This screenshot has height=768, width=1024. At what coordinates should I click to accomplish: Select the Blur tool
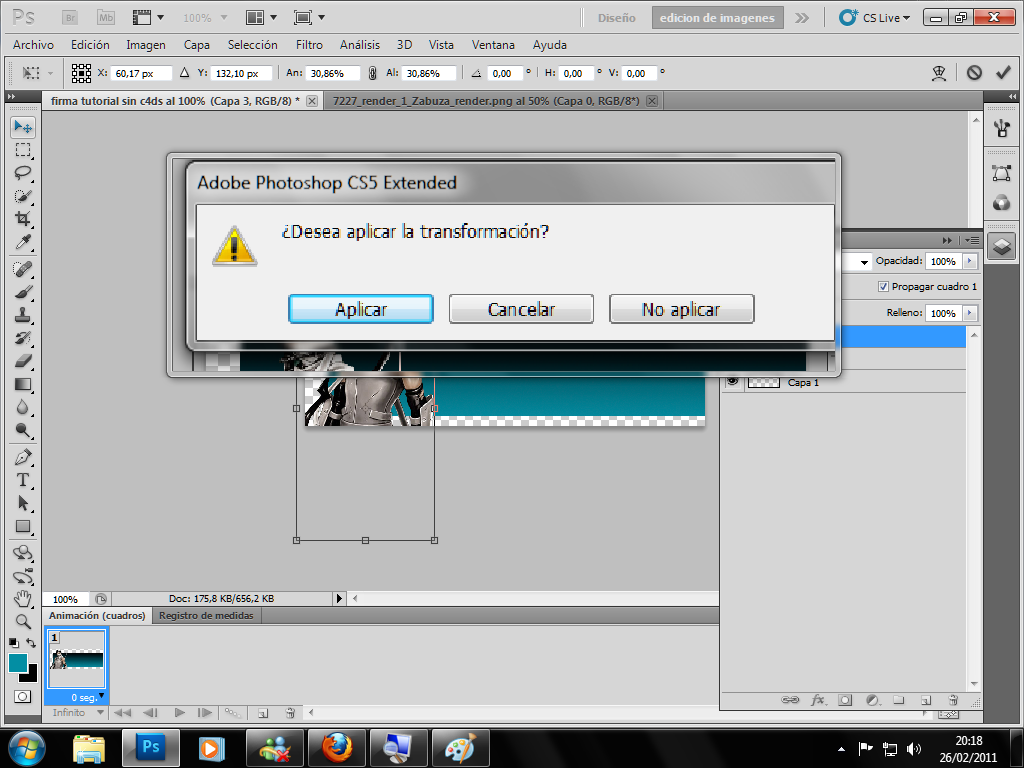coord(23,407)
